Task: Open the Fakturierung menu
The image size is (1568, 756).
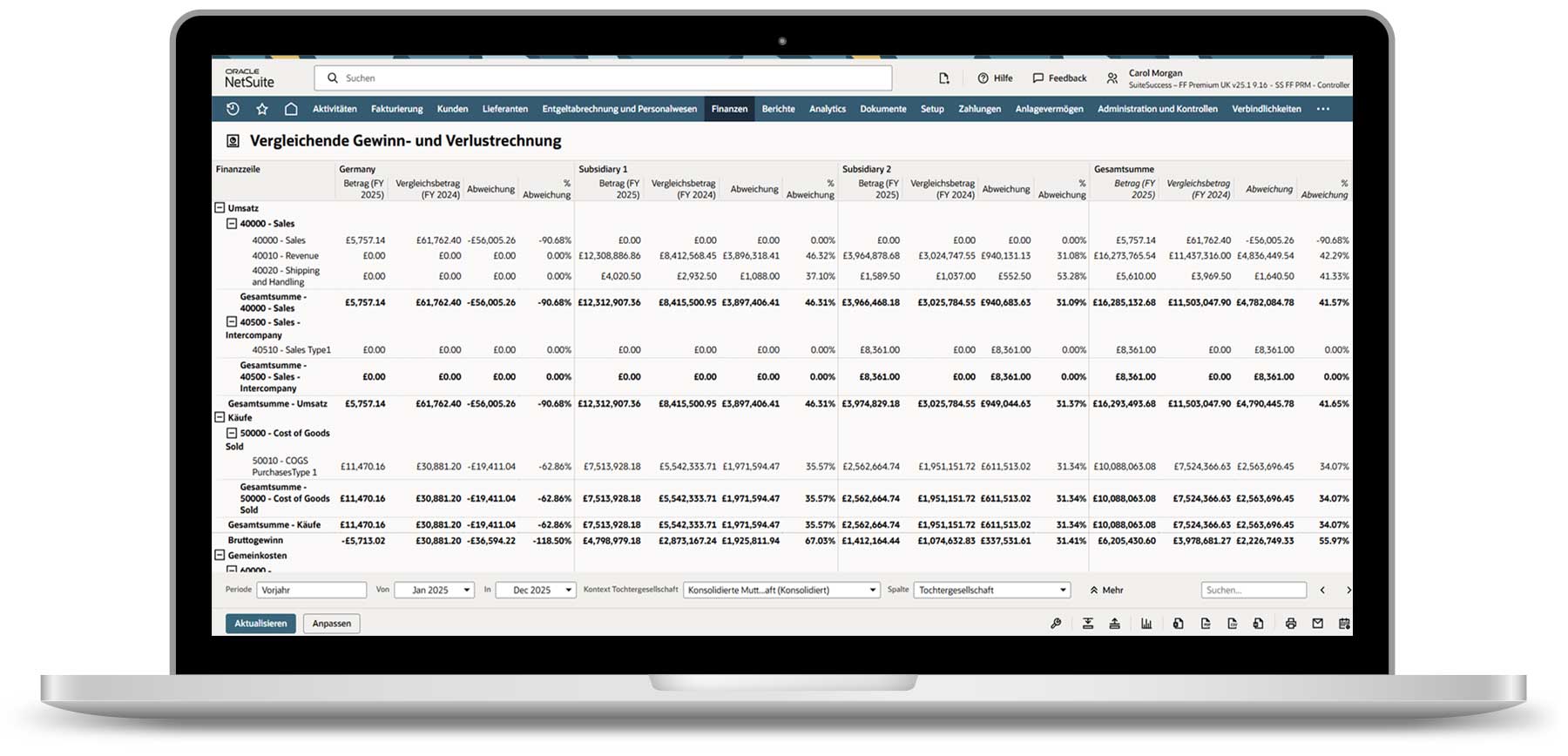Action: 396,109
